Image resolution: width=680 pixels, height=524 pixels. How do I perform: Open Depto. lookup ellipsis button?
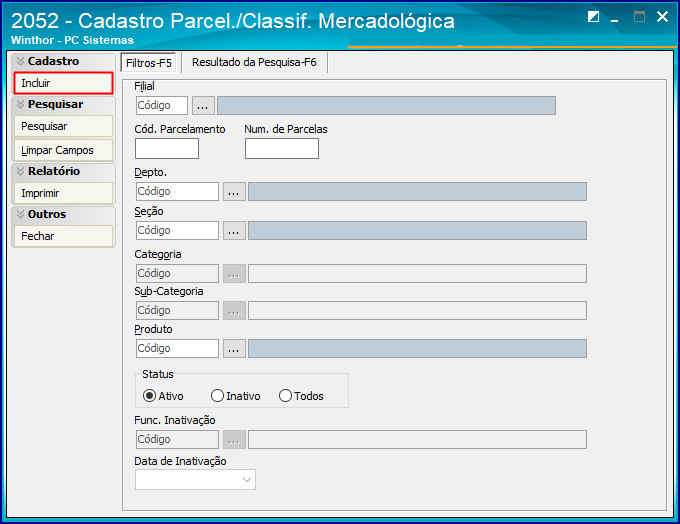234,192
